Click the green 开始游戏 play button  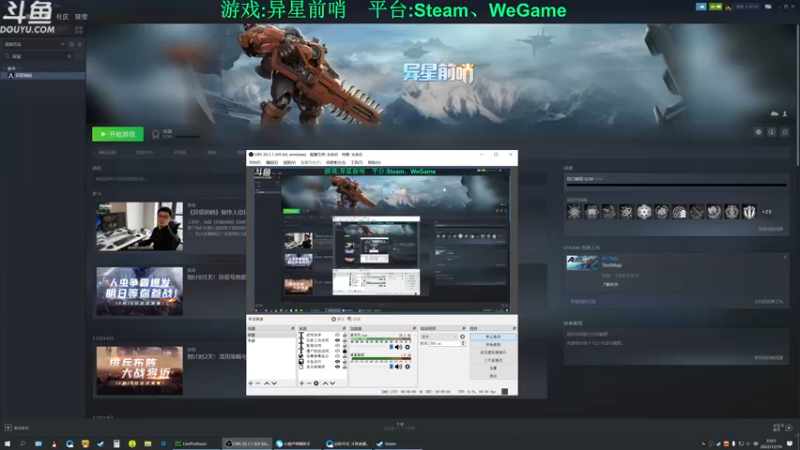tap(118, 134)
